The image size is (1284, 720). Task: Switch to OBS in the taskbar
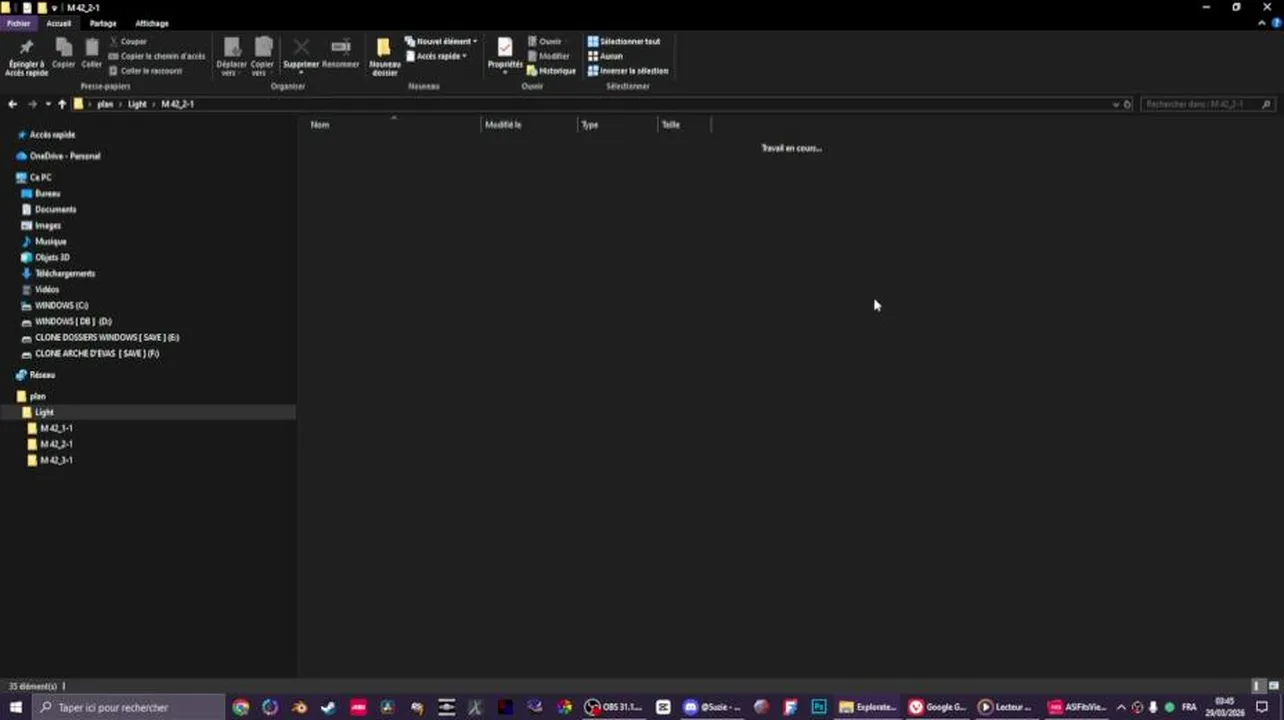614,707
